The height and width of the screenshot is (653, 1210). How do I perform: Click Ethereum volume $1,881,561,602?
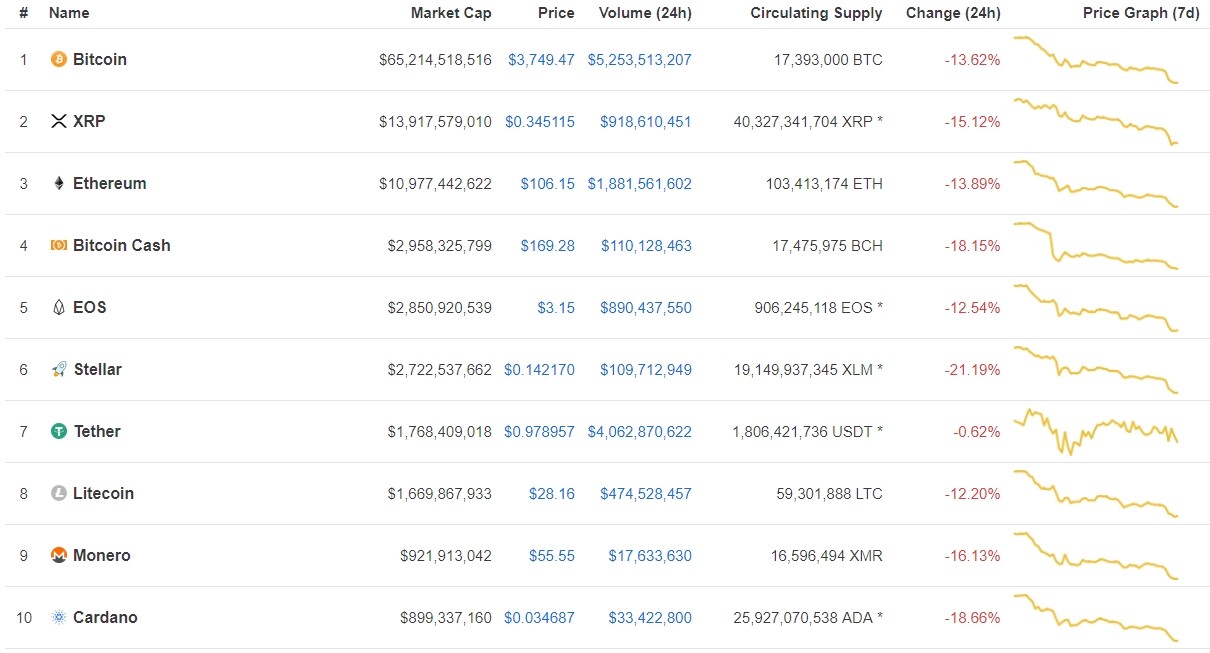point(640,184)
